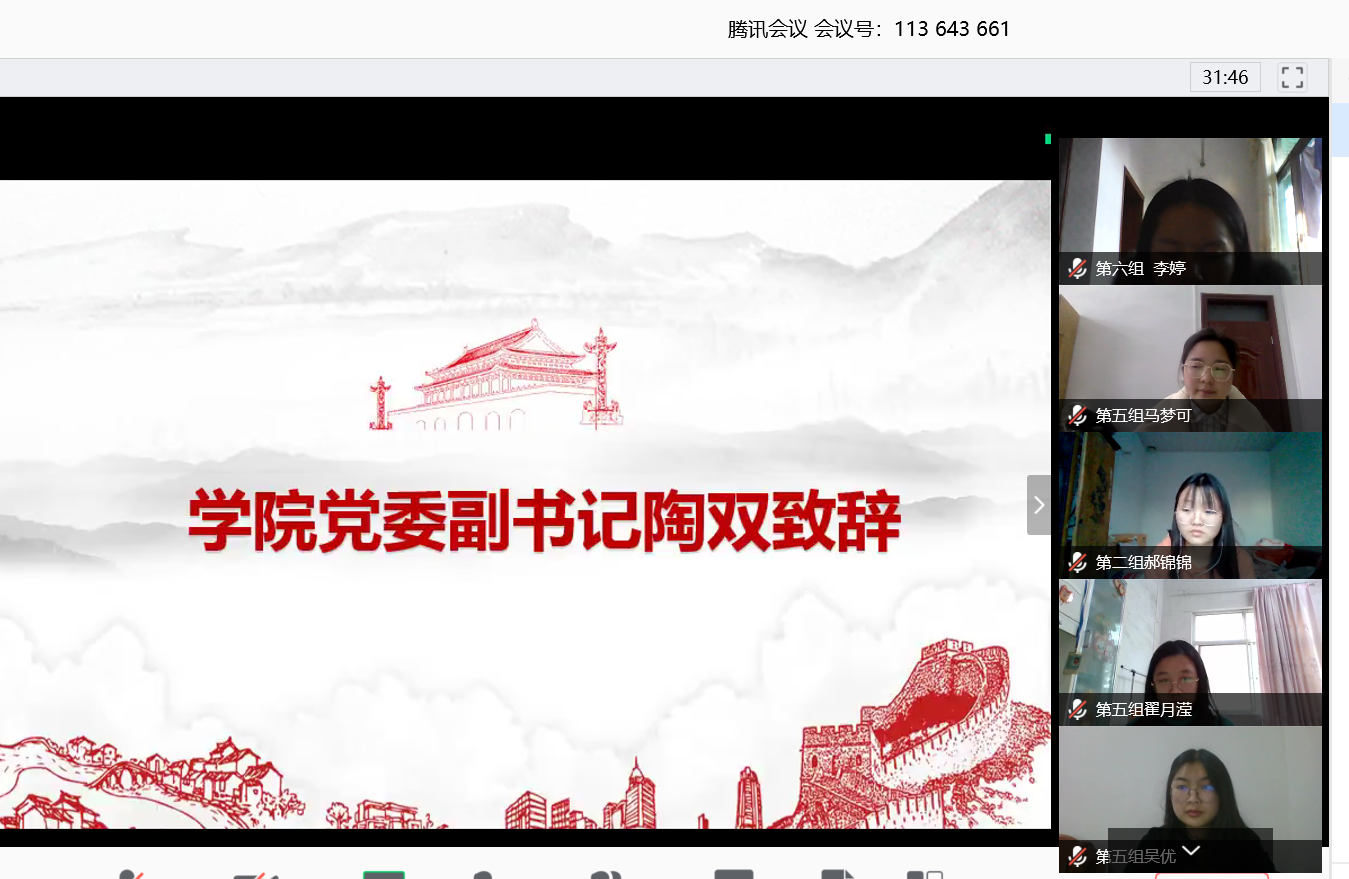Select 第六组 李婷's video tile
This screenshot has width=1349, height=879.
tap(1190, 200)
